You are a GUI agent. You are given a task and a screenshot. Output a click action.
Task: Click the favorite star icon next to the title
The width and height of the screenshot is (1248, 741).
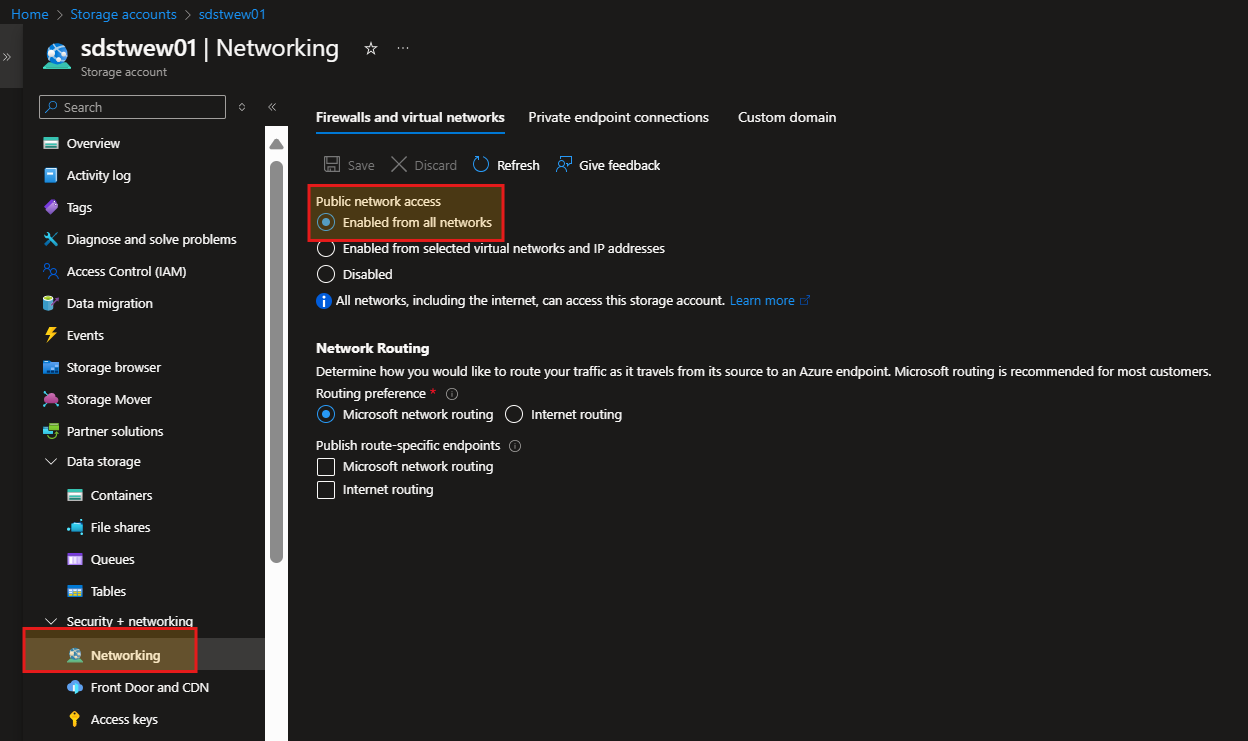(x=371, y=48)
